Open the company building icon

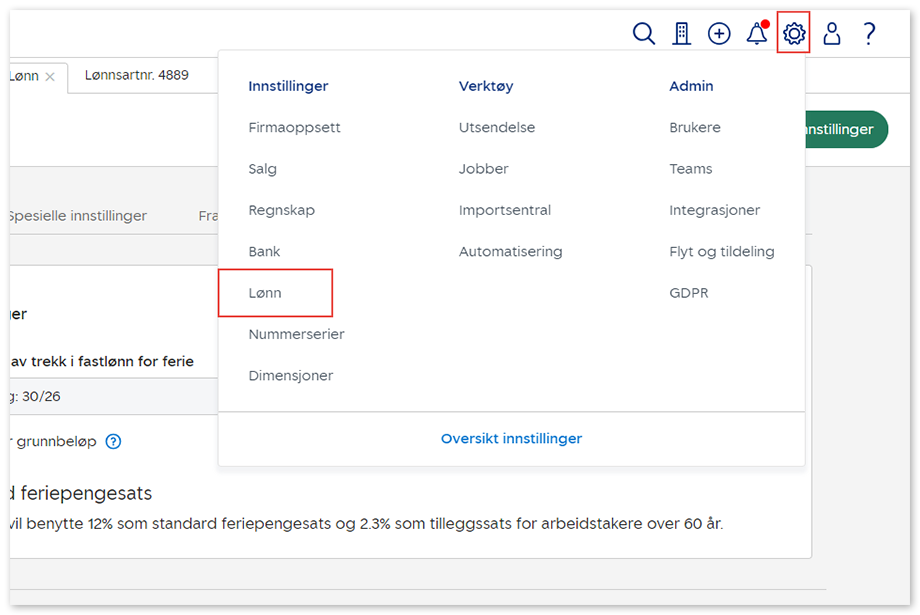pyautogui.click(x=682, y=34)
